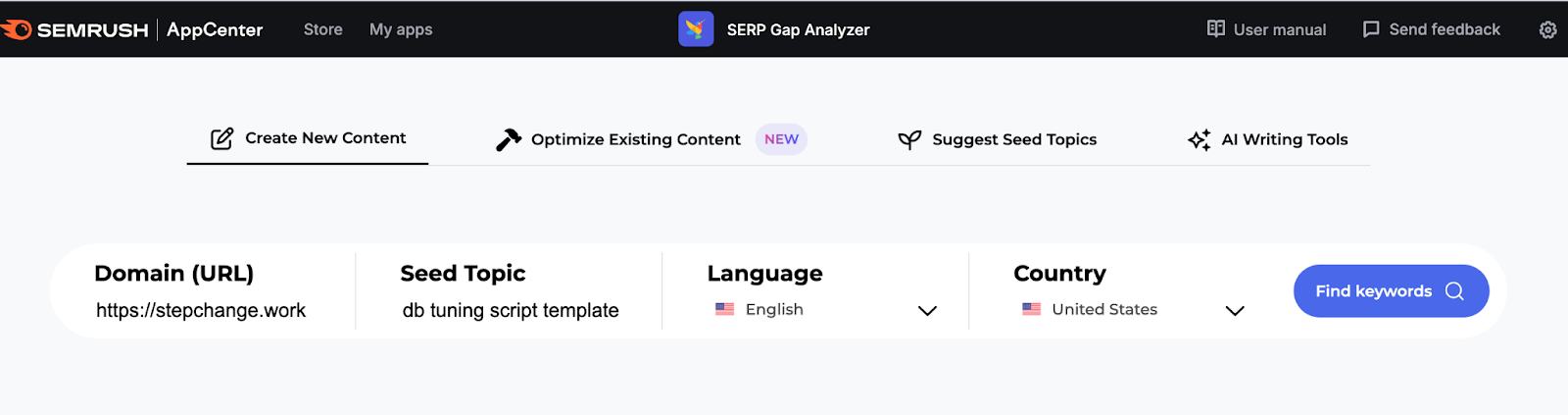Screen dimensions: 1568x415
Task: Open settings via the gear icon
Action: pyautogui.click(x=1547, y=29)
